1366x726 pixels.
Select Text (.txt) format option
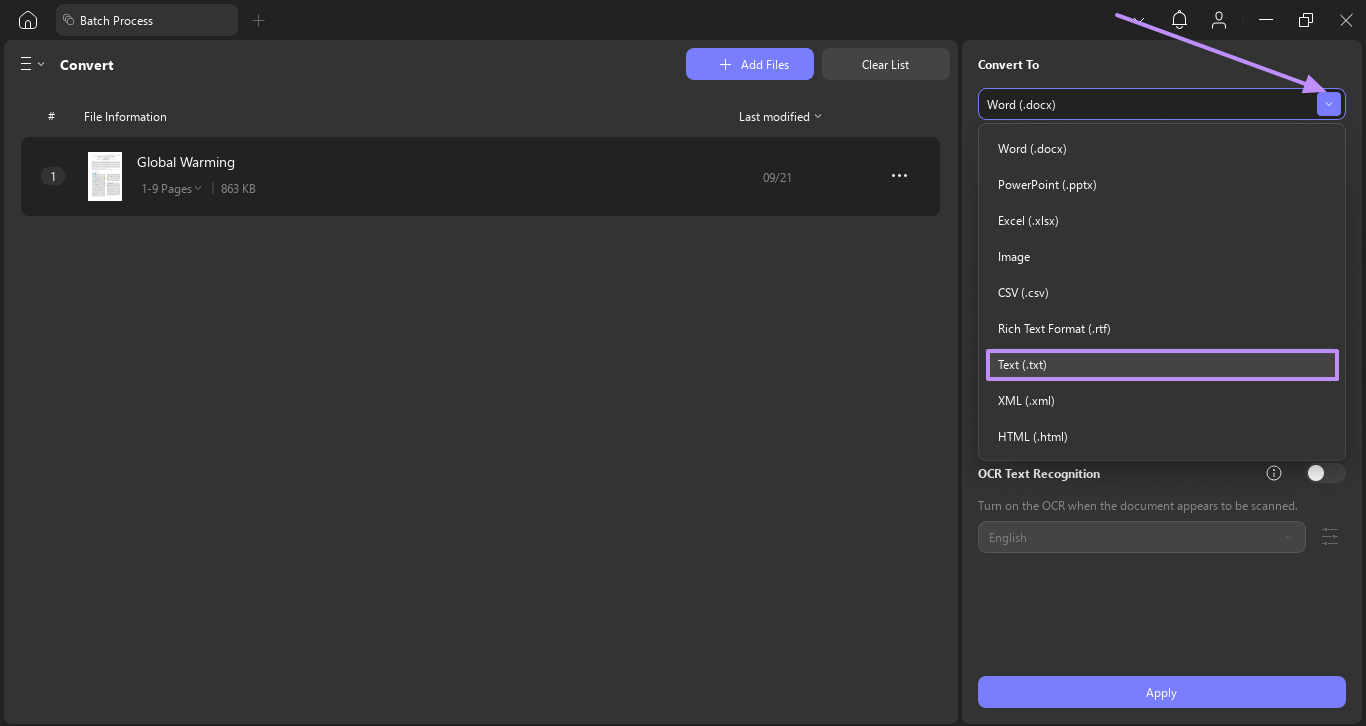click(1161, 365)
